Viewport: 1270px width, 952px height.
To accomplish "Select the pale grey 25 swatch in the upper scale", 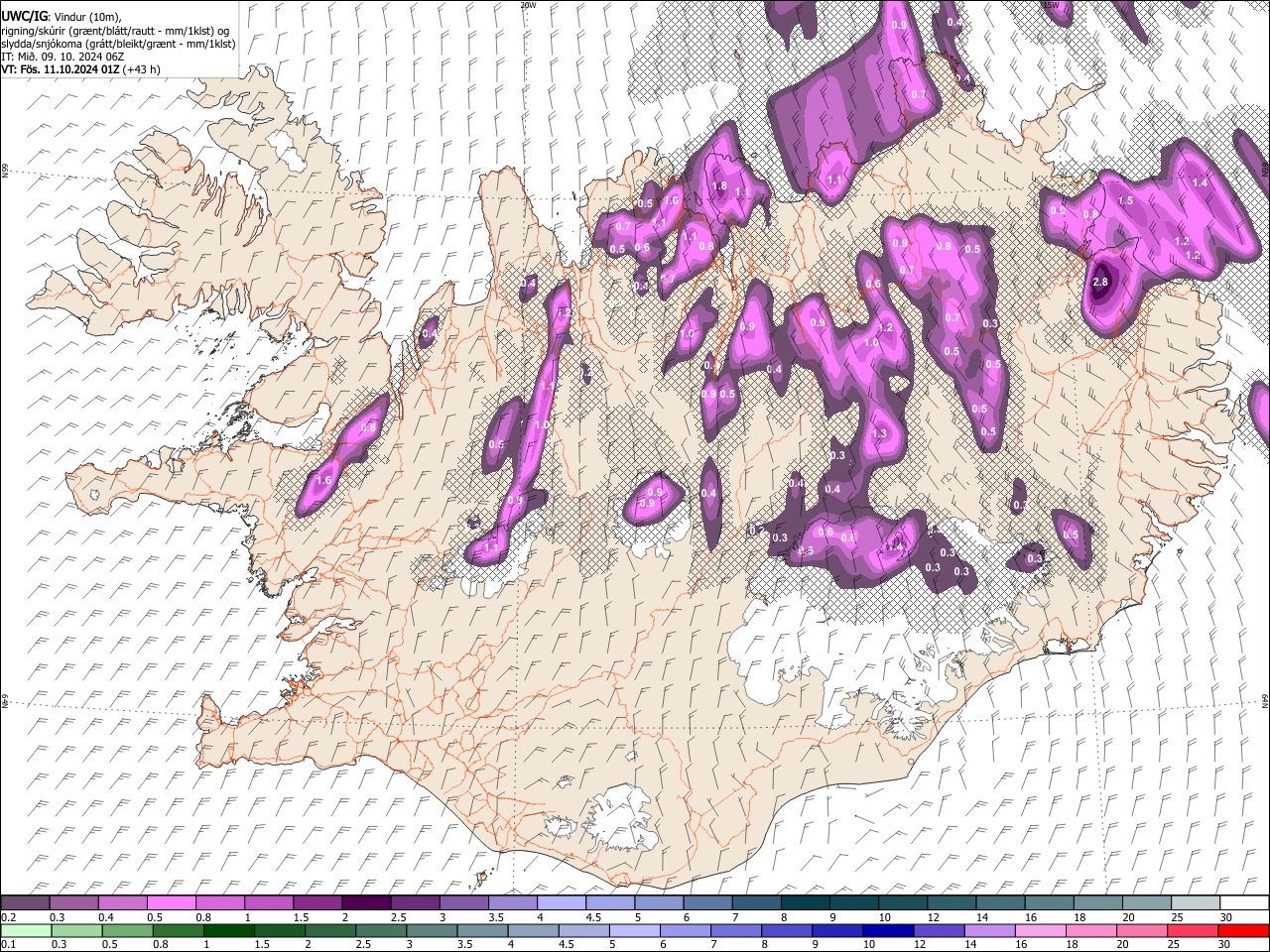I will coord(1195,903).
